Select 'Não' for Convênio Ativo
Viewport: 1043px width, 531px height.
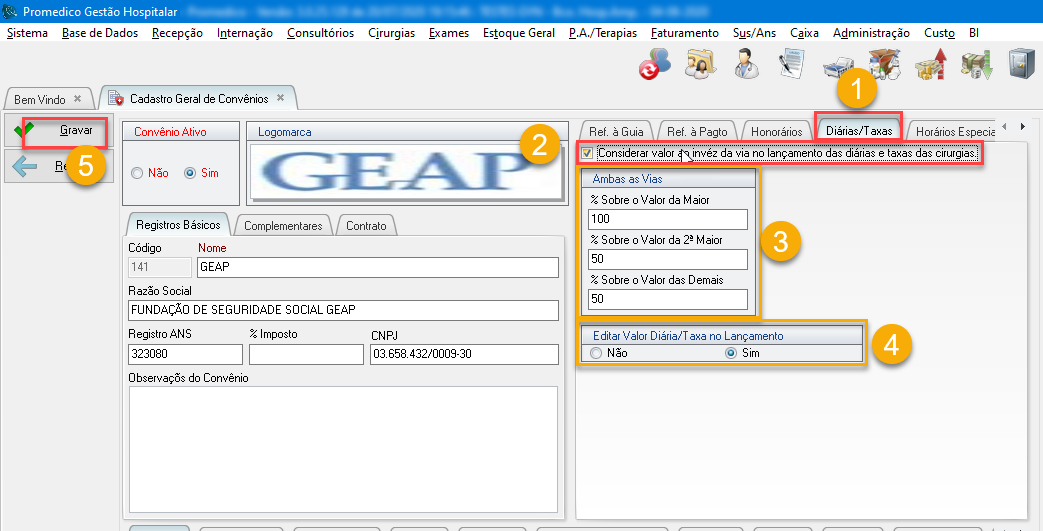click(x=137, y=173)
